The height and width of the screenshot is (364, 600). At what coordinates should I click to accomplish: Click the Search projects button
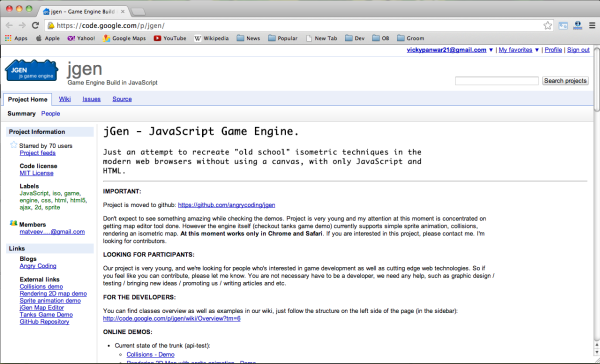pyautogui.click(x=565, y=81)
